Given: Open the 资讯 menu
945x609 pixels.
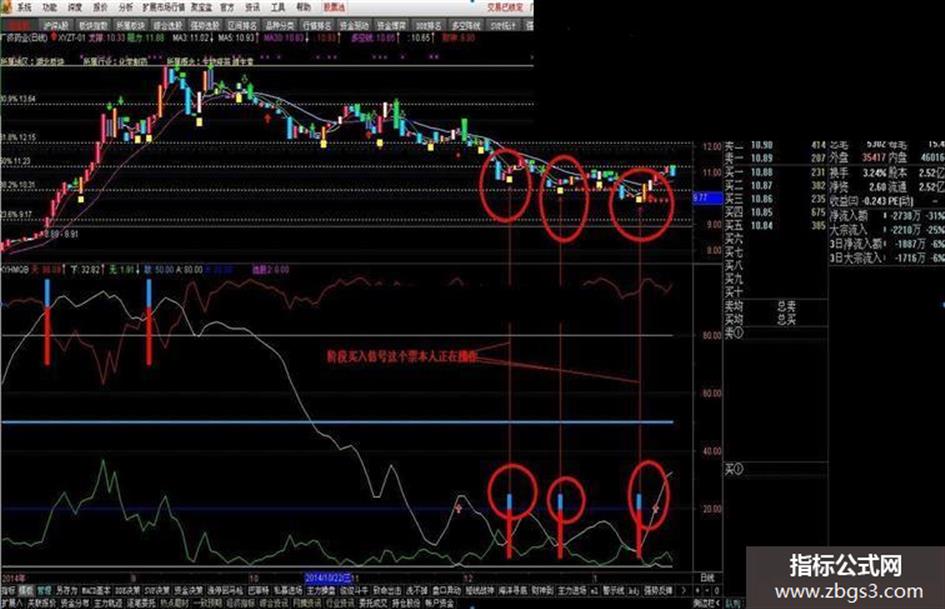Looking at the screenshot, I should [x=253, y=8].
